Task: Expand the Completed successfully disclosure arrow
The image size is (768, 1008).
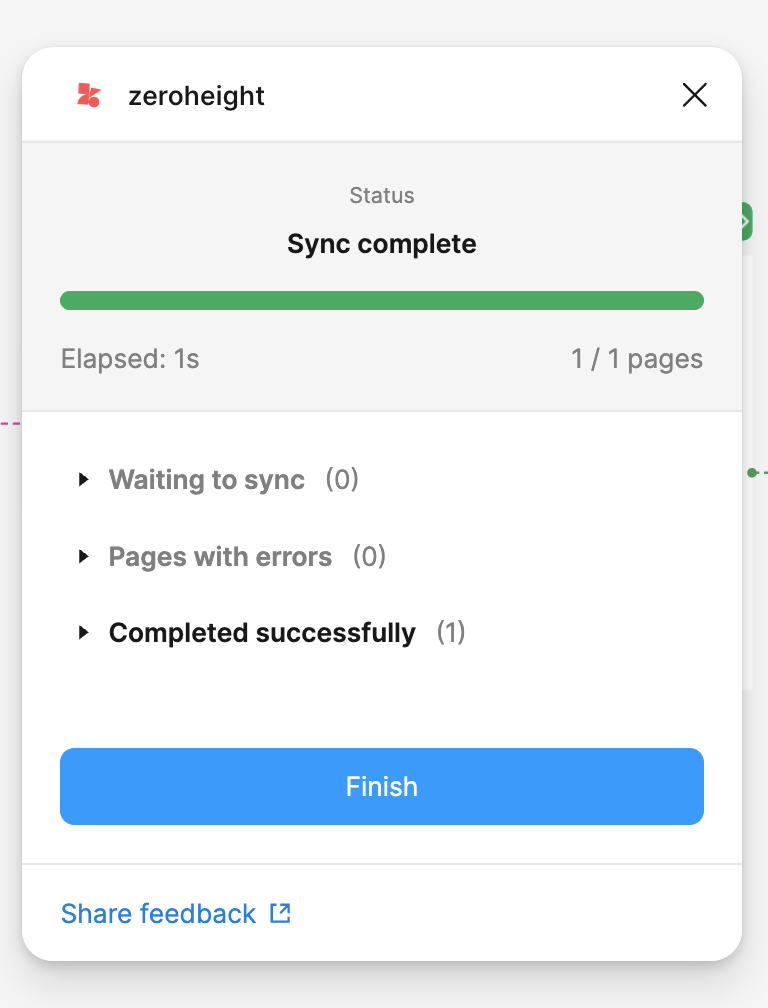Action: click(x=84, y=633)
